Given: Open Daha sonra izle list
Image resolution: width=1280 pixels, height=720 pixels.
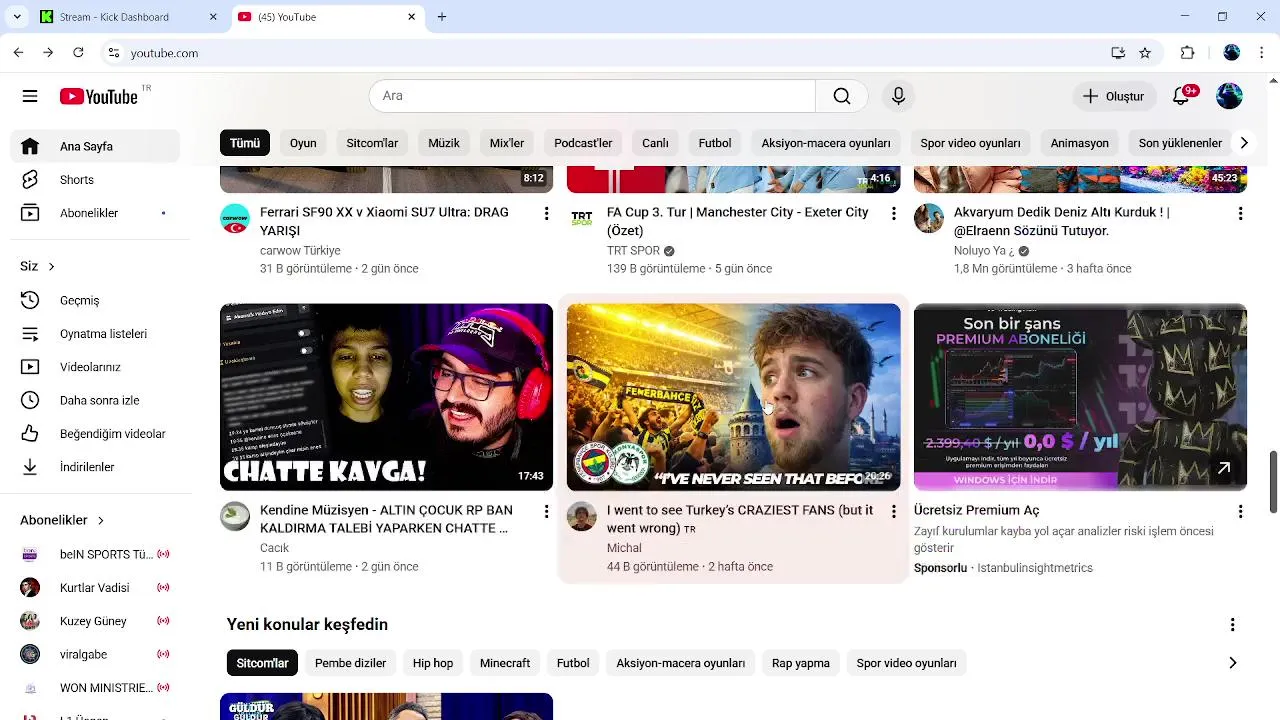Looking at the screenshot, I should [95, 400].
